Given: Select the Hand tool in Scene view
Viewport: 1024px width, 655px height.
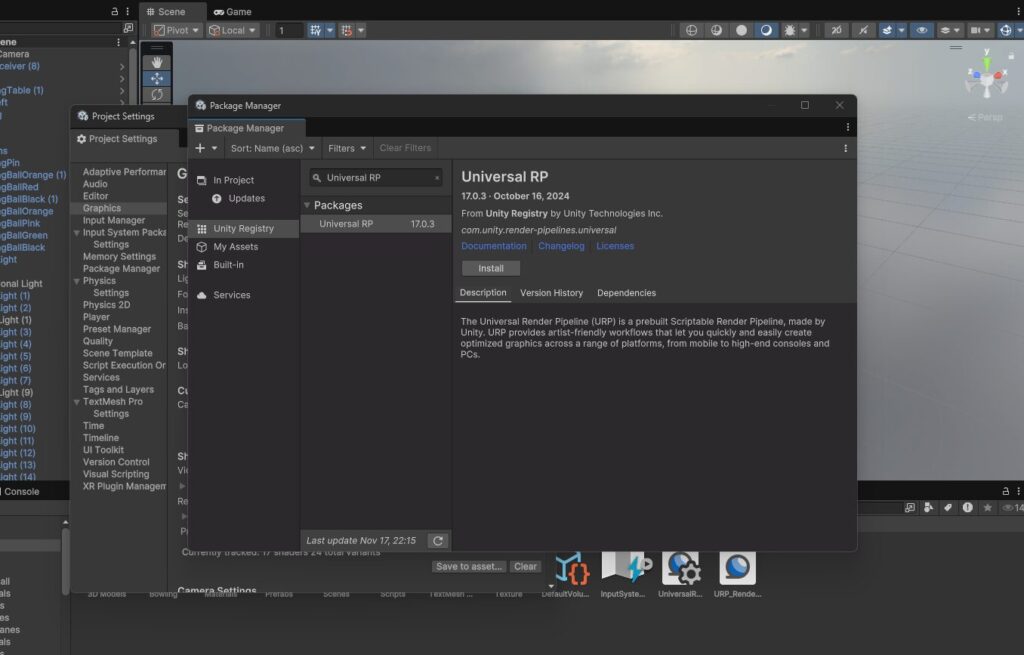Looking at the screenshot, I should click(157, 62).
